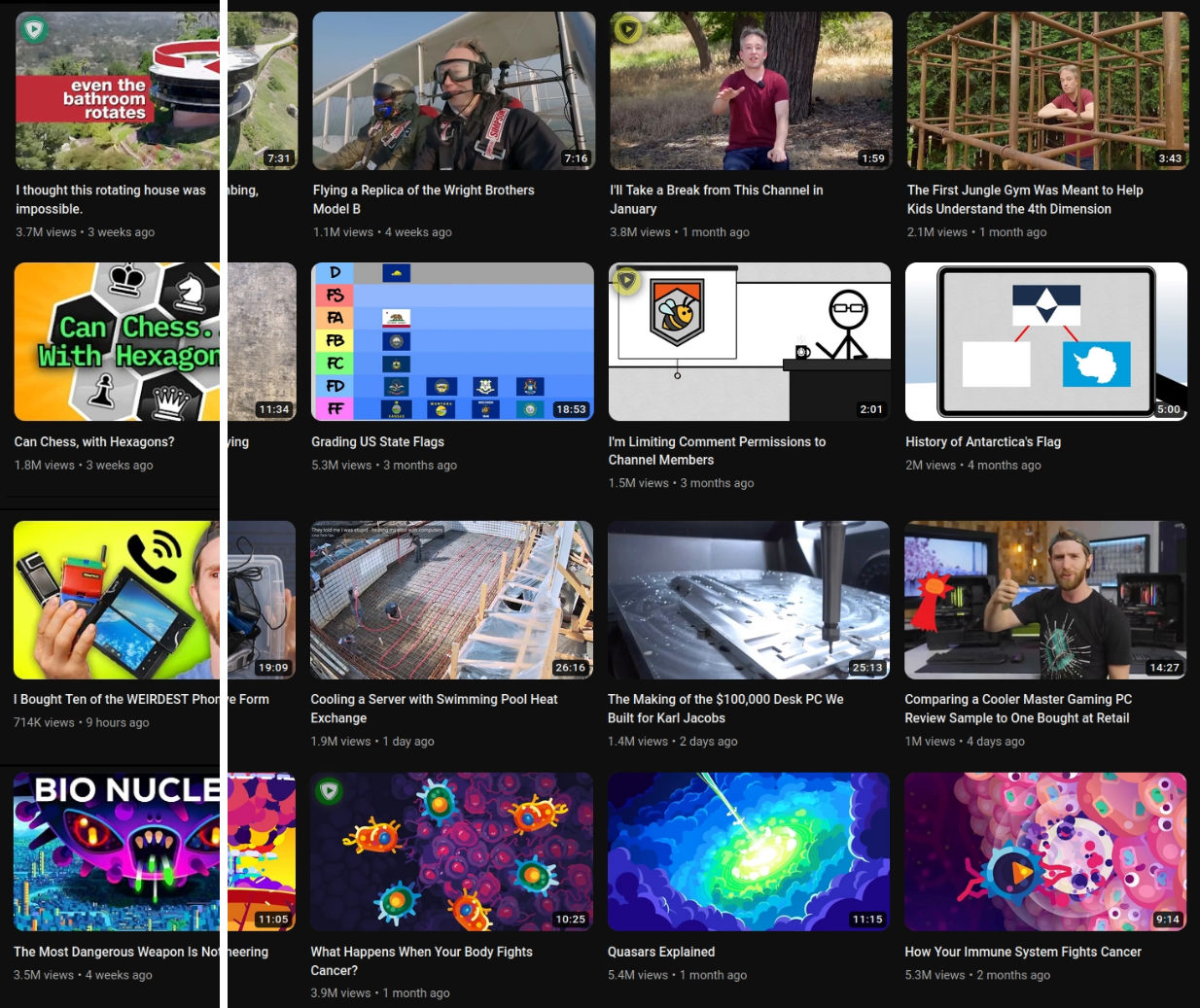Open the Can Chess With Hexagons thumbnail
The width and height of the screenshot is (1200, 1008).
[x=117, y=341]
